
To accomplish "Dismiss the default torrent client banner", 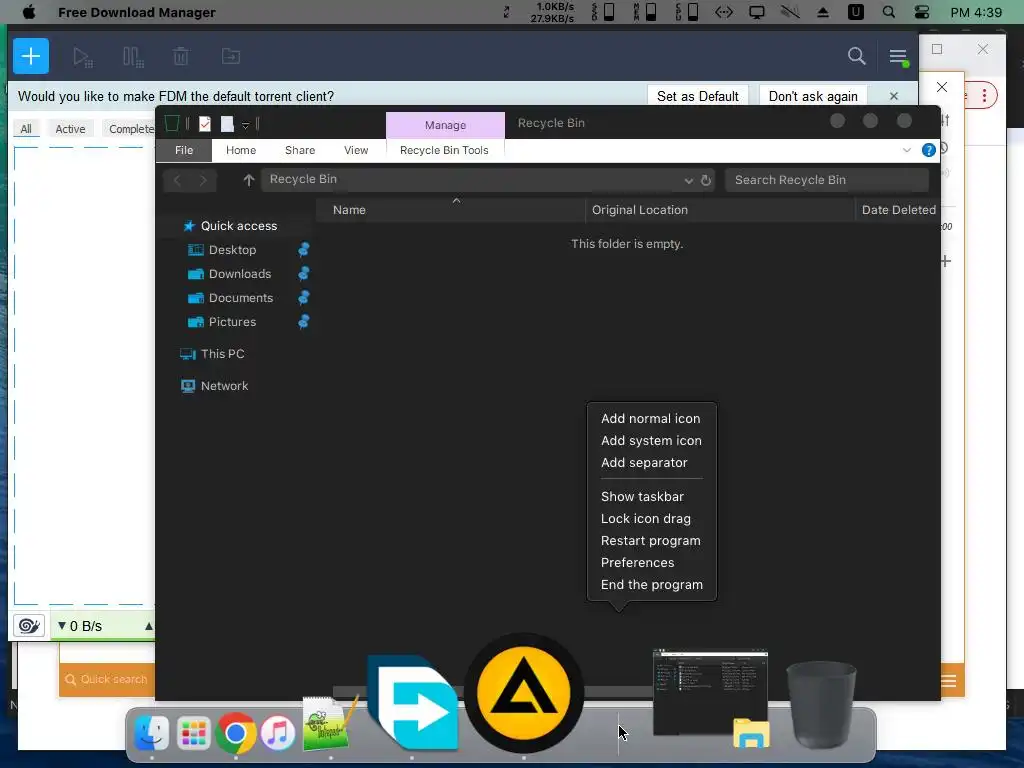I will 893,96.
